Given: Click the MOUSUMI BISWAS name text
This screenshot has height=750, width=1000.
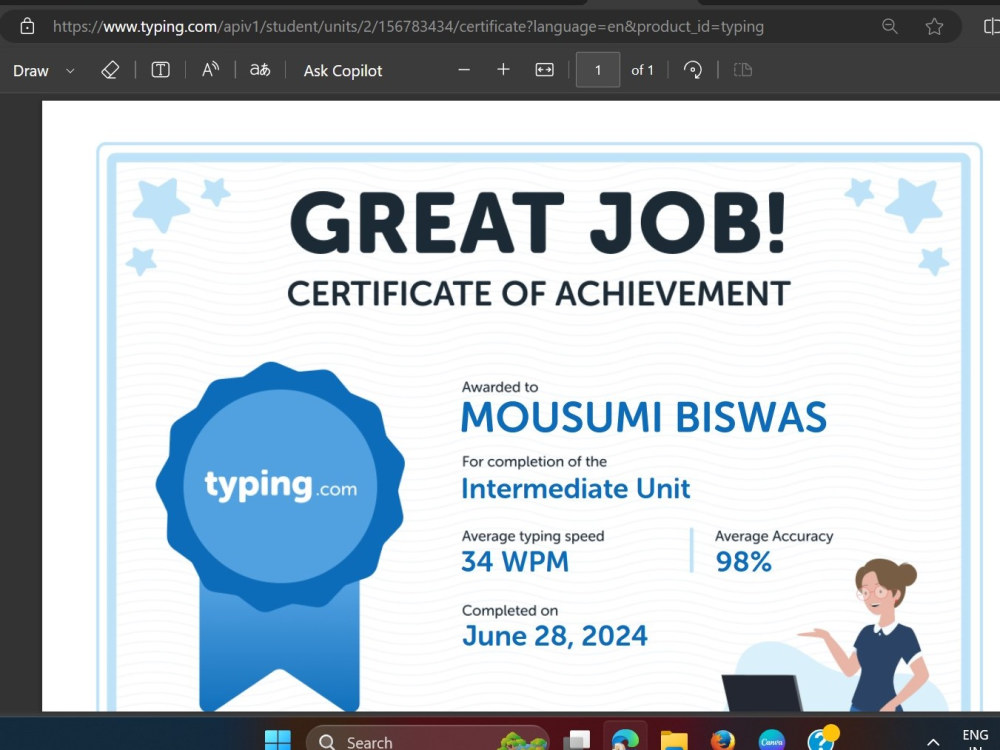Looking at the screenshot, I should (x=643, y=418).
